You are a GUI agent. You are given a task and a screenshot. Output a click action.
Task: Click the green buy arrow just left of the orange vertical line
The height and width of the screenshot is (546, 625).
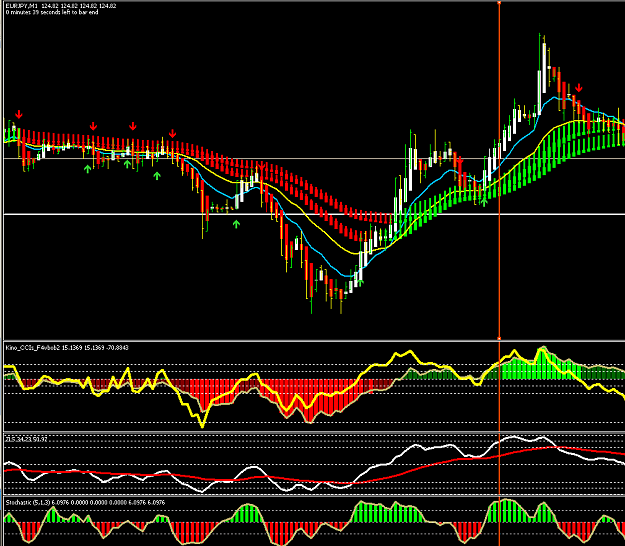(x=484, y=202)
